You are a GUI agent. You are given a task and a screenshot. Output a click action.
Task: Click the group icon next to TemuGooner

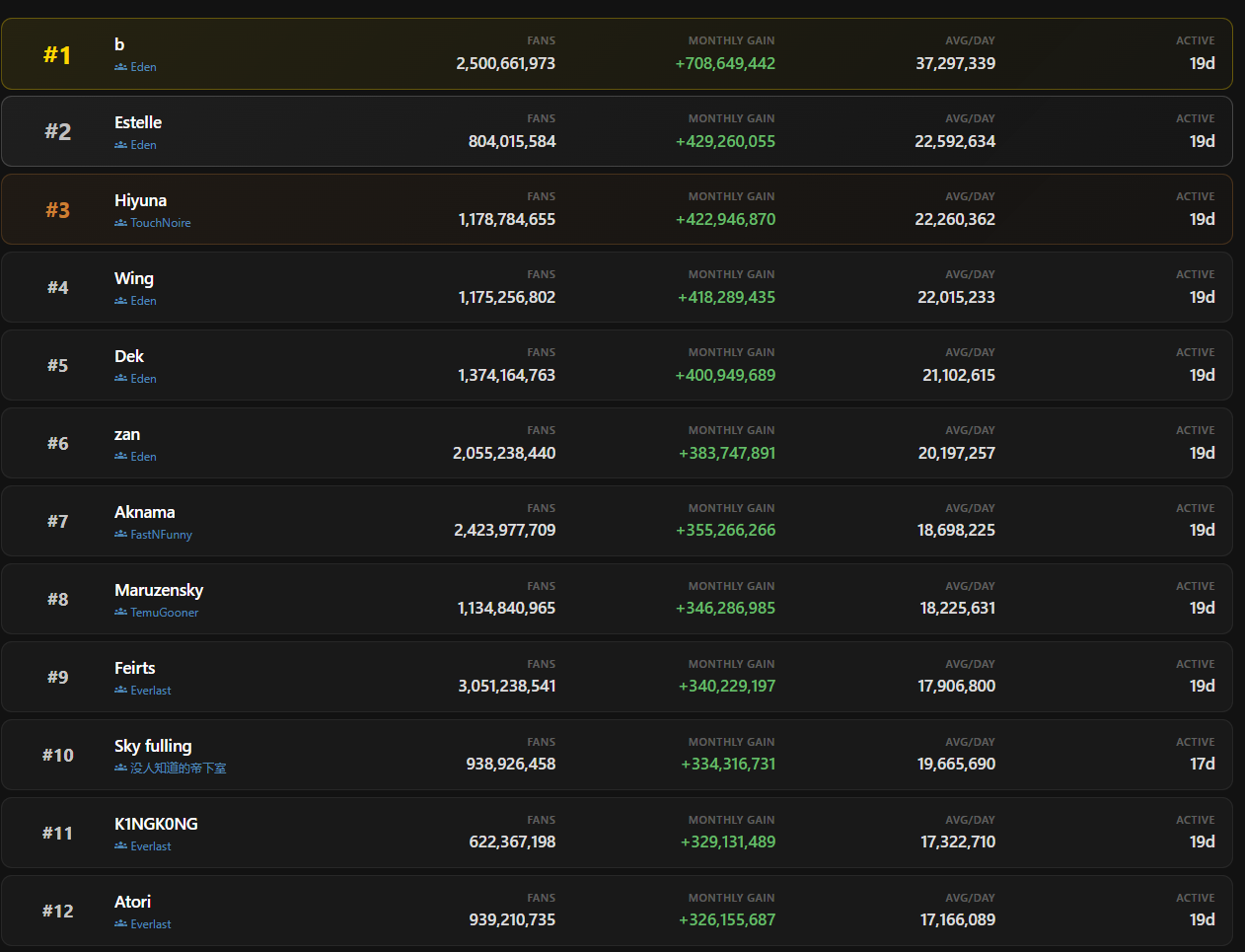point(120,613)
